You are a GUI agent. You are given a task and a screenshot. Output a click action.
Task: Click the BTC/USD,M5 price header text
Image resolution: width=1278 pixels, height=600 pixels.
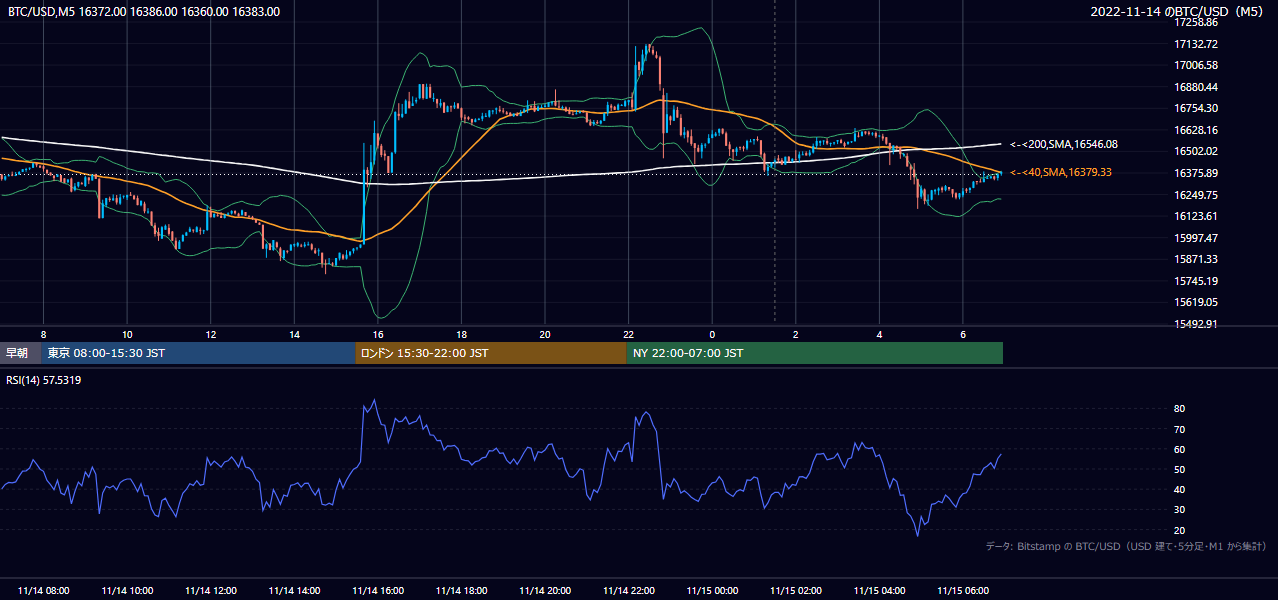click(x=144, y=12)
